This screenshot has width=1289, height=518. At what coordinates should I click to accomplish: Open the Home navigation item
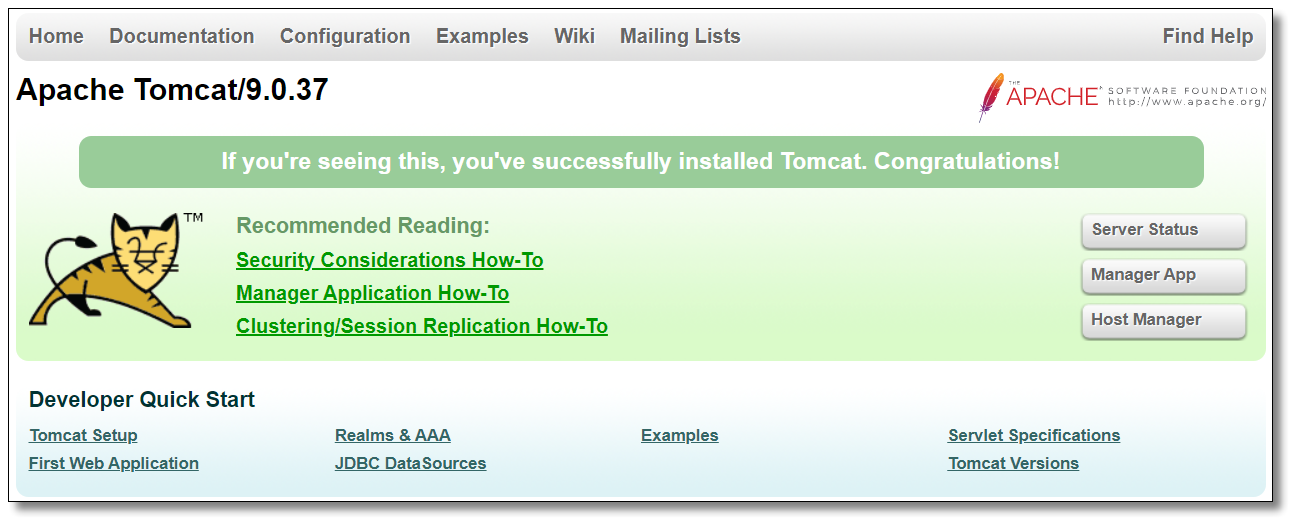click(x=56, y=36)
